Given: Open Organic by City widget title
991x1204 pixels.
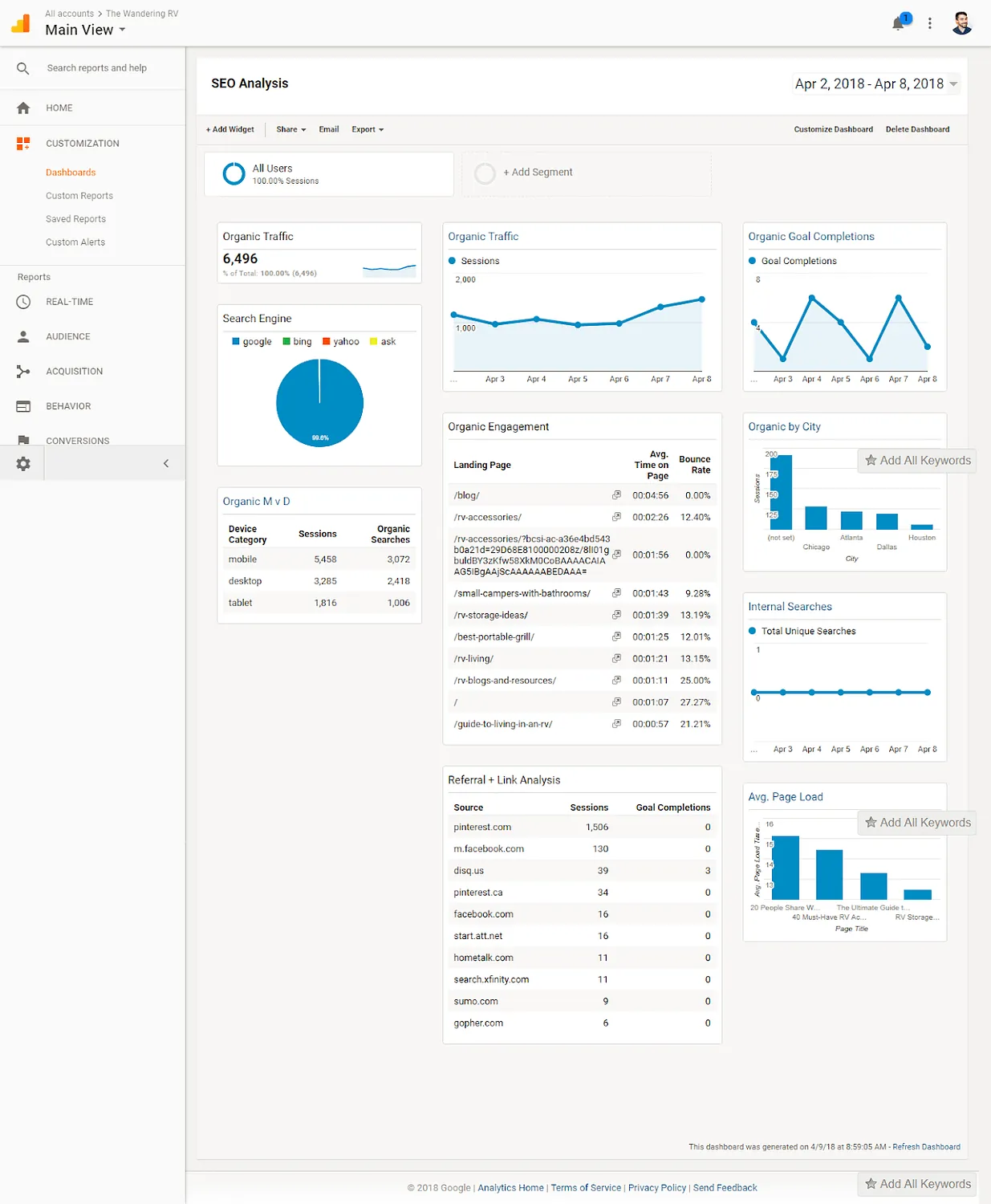Looking at the screenshot, I should pos(784,427).
